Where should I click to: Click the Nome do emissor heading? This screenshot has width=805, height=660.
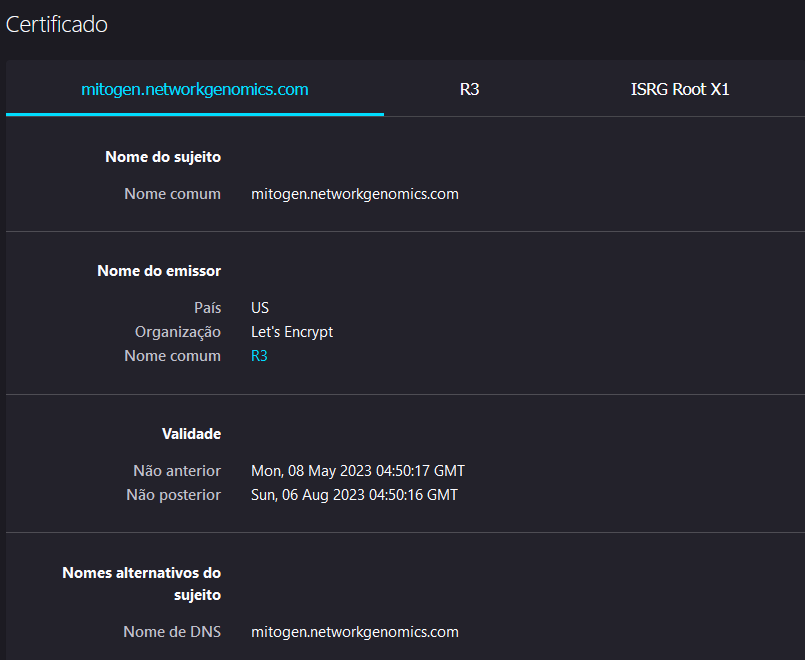158,270
